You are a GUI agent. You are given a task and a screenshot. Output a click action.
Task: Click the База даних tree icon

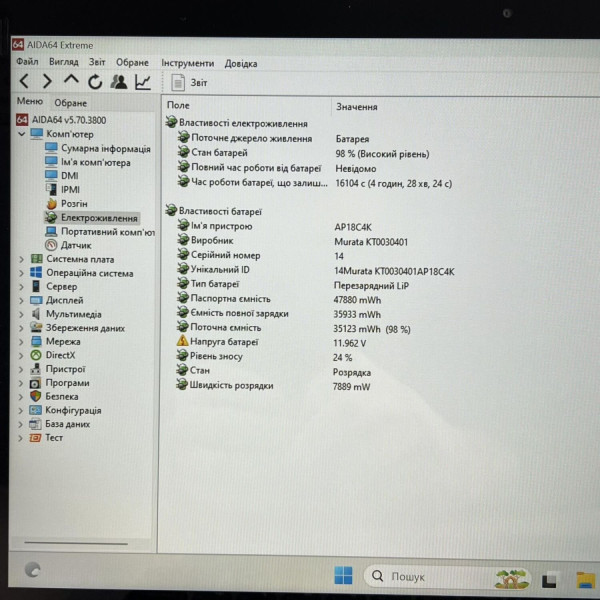click(x=35, y=424)
